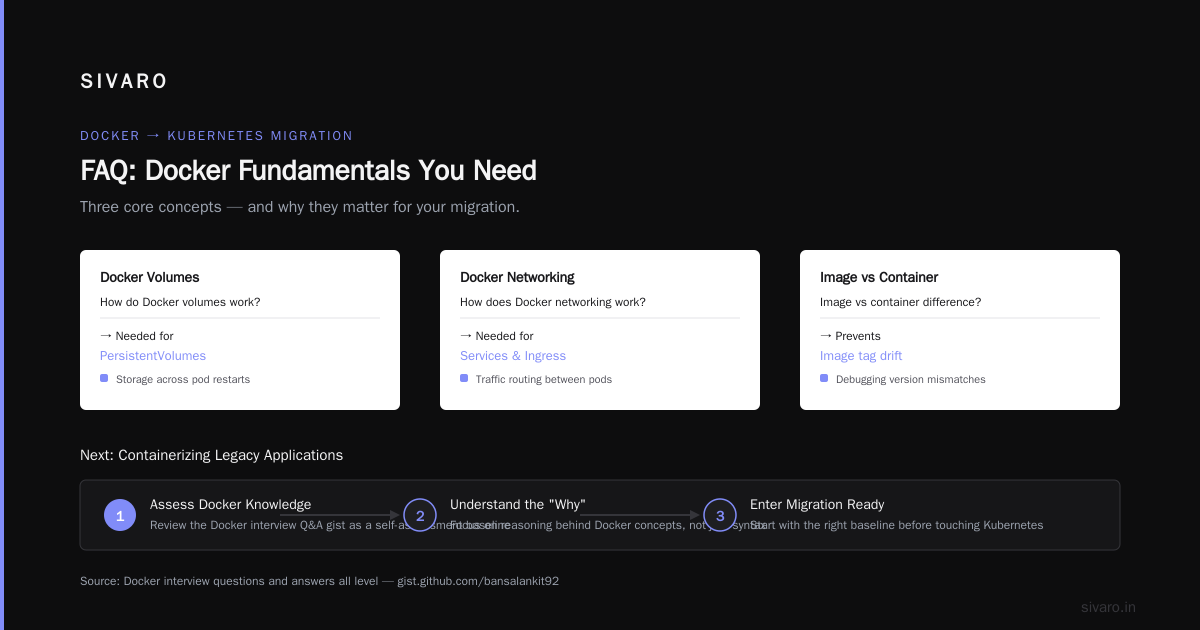
Task: Follow the Image tag drift link
Action: (x=861, y=356)
